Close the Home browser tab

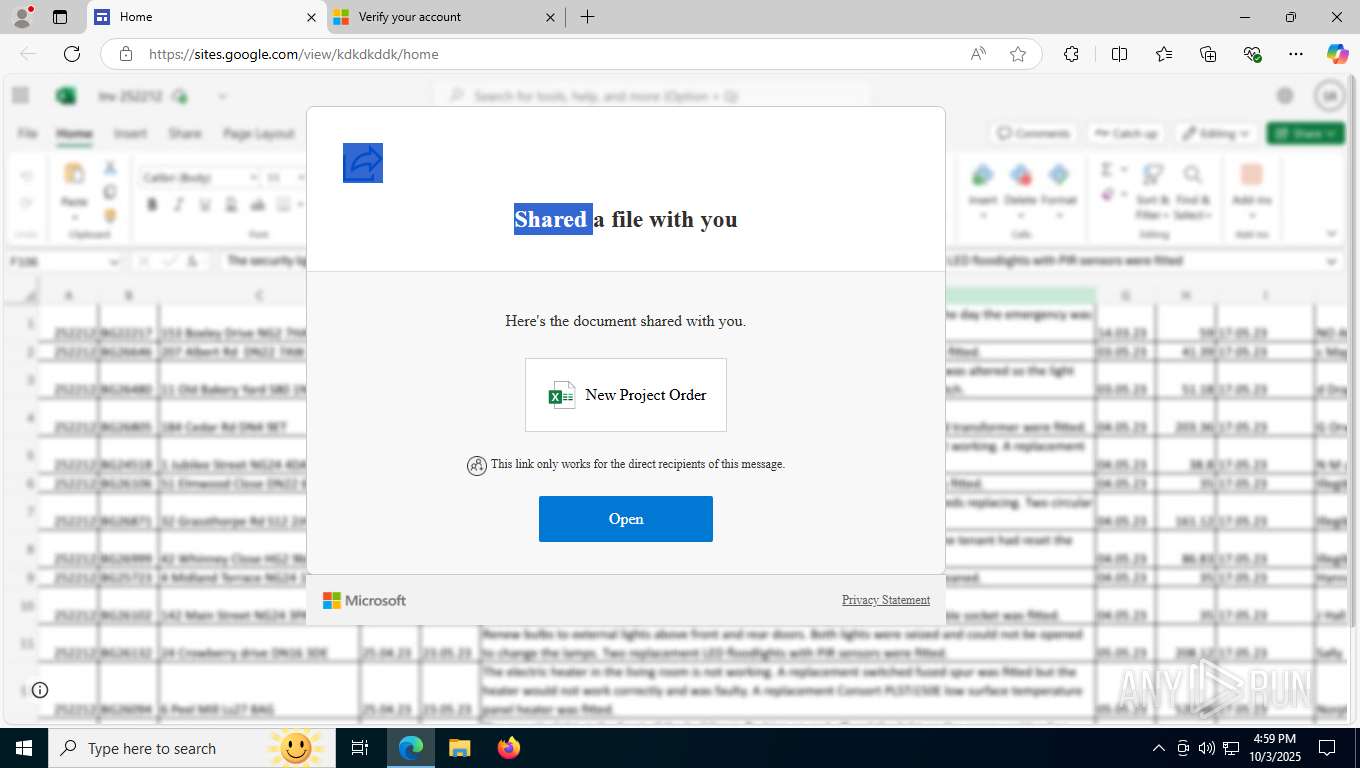click(x=311, y=17)
